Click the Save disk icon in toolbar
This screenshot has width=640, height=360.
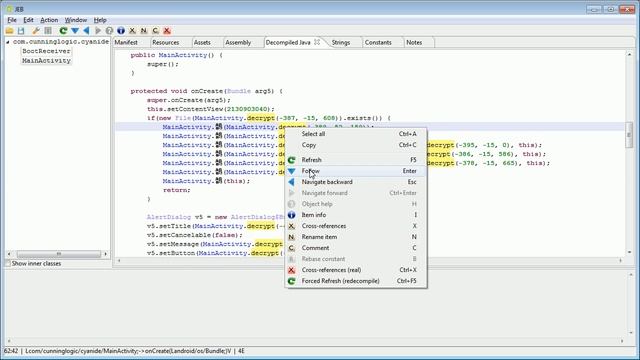[21, 31]
